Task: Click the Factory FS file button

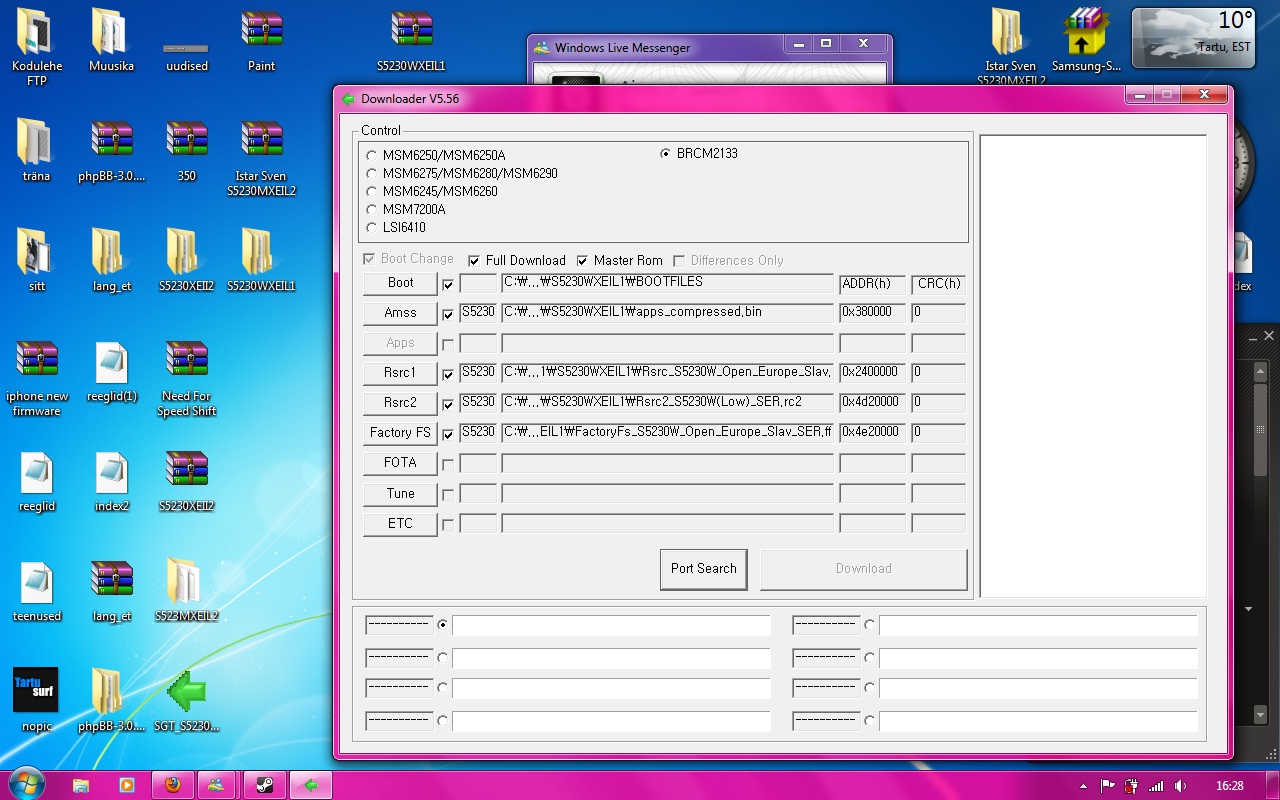Action: coord(400,433)
